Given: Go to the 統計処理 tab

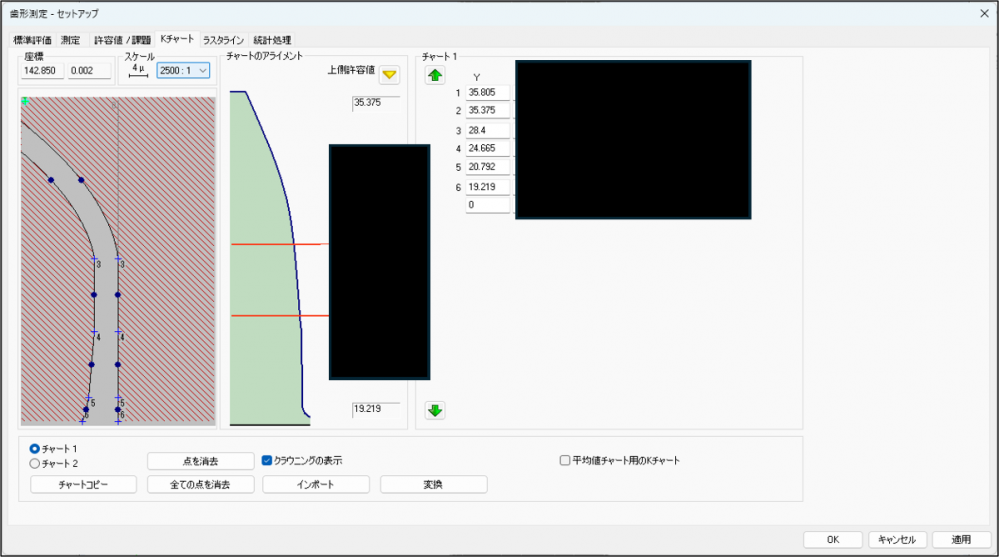Looking at the screenshot, I should pyautogui.click(x=272, y=40).
